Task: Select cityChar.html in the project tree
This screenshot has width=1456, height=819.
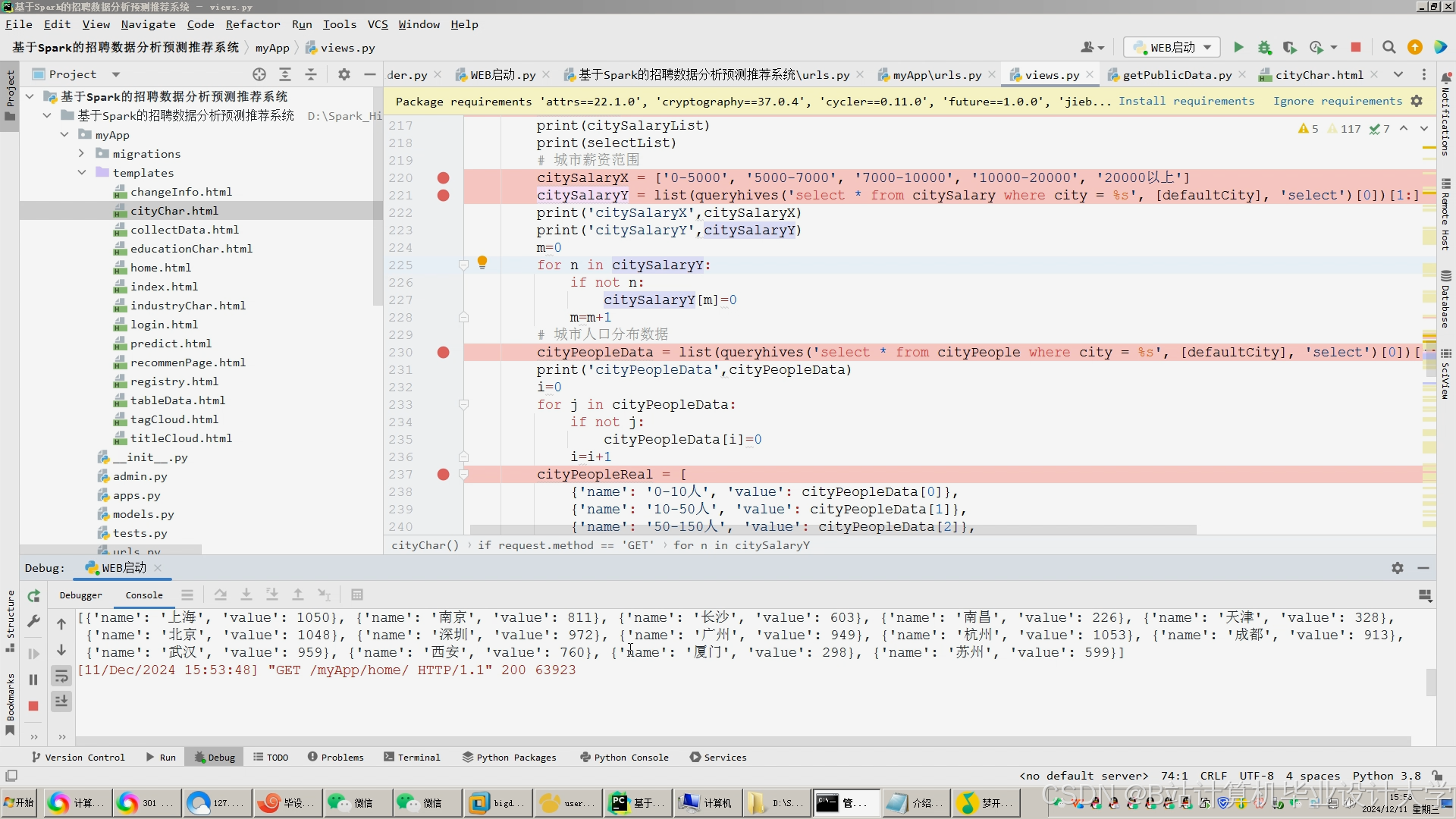Action: tap(176, 210)
